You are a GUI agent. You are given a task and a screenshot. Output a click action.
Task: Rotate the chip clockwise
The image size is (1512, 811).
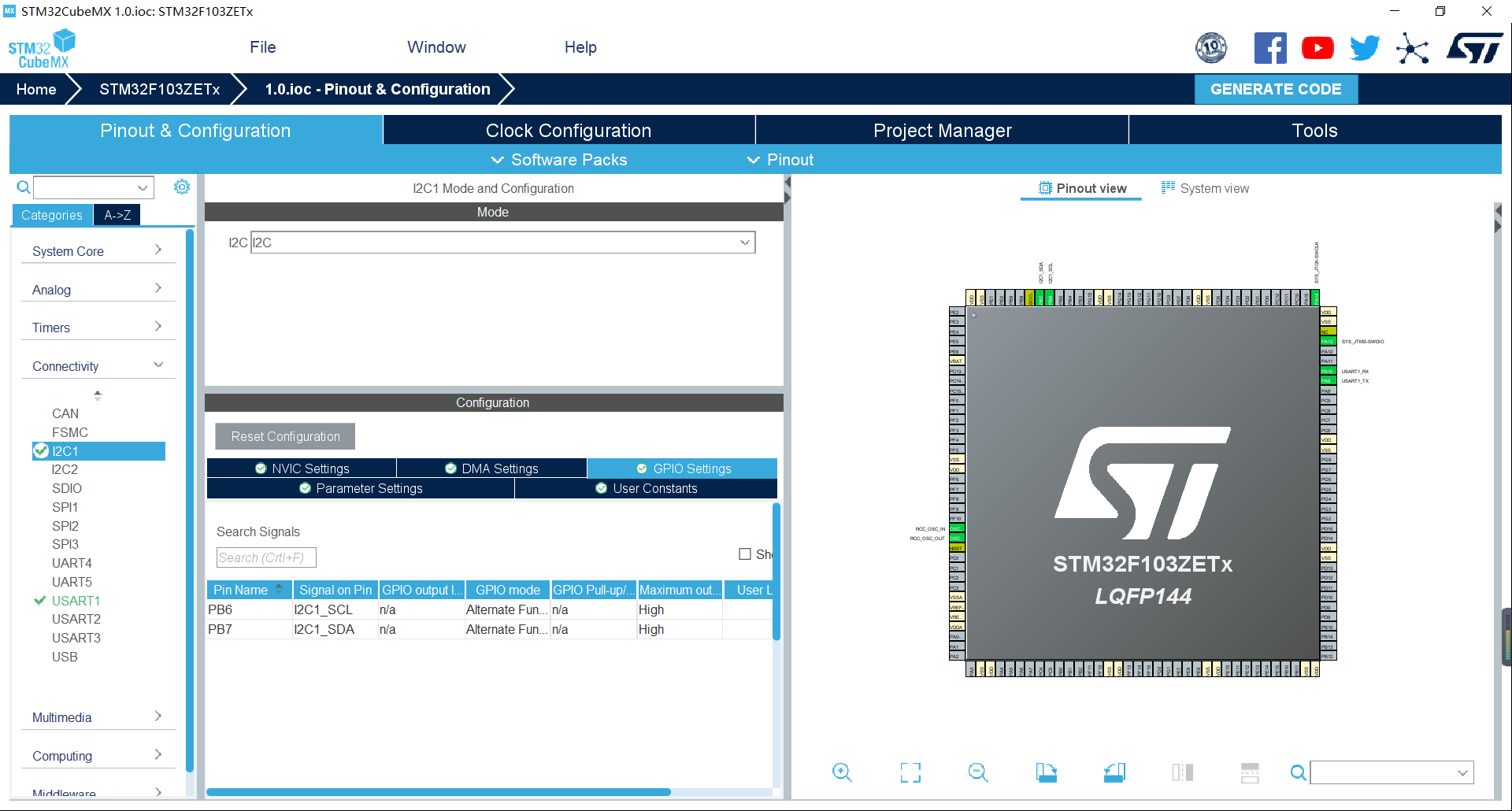[x=1046, y=772]
